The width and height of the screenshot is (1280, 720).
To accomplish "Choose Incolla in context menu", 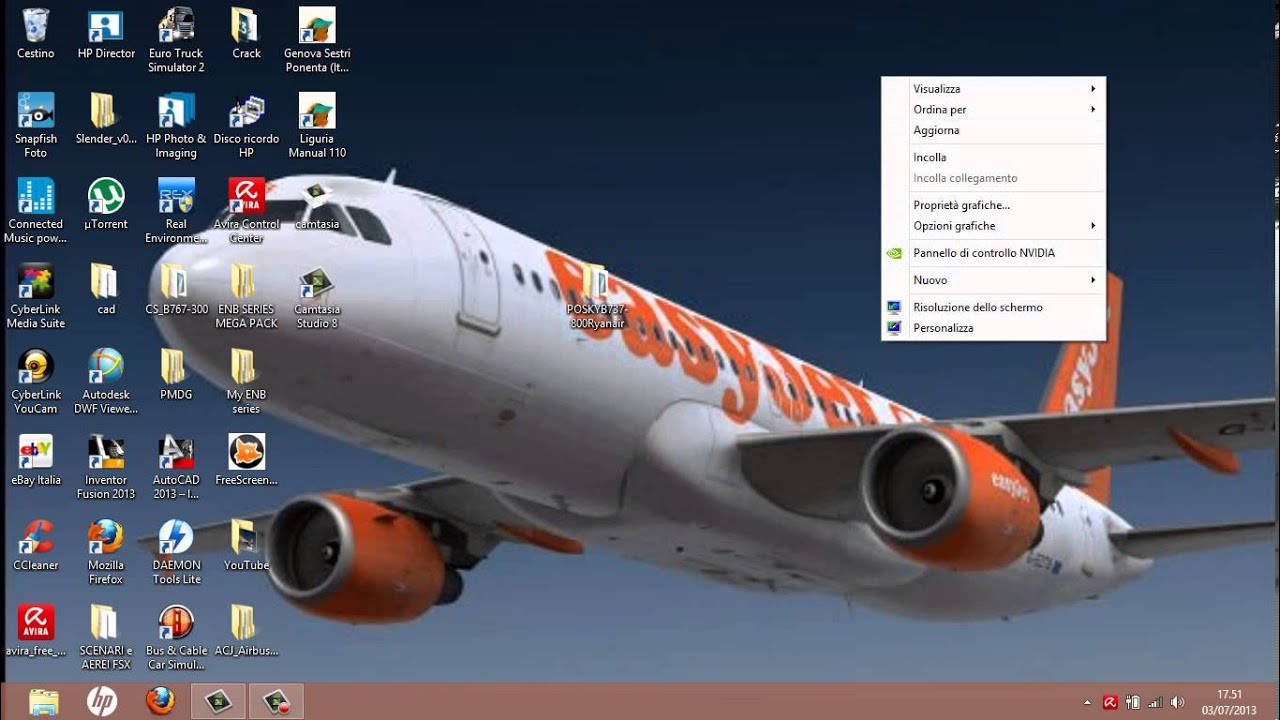I will point(993,157).
